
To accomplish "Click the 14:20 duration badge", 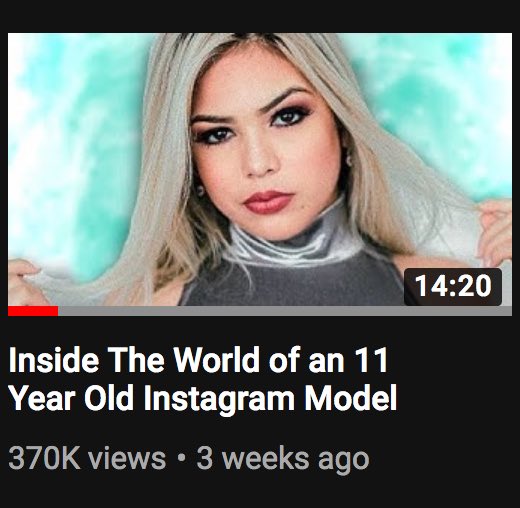I will [453, 286].
